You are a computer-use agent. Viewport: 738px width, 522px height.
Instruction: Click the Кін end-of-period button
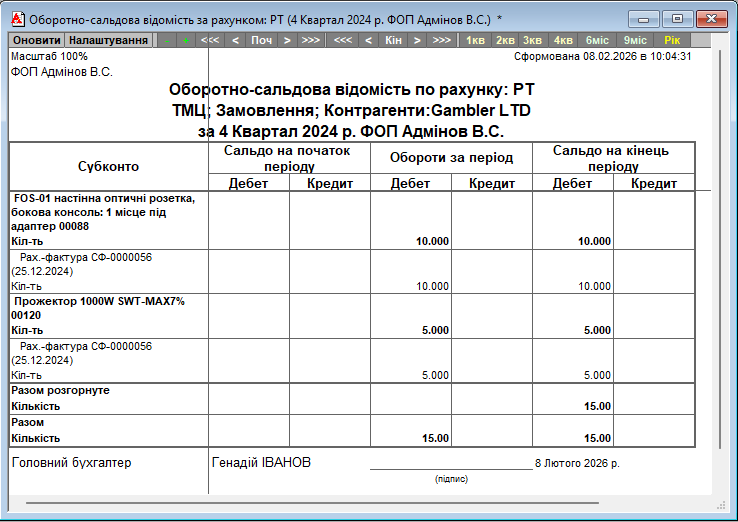pos(392,40)
